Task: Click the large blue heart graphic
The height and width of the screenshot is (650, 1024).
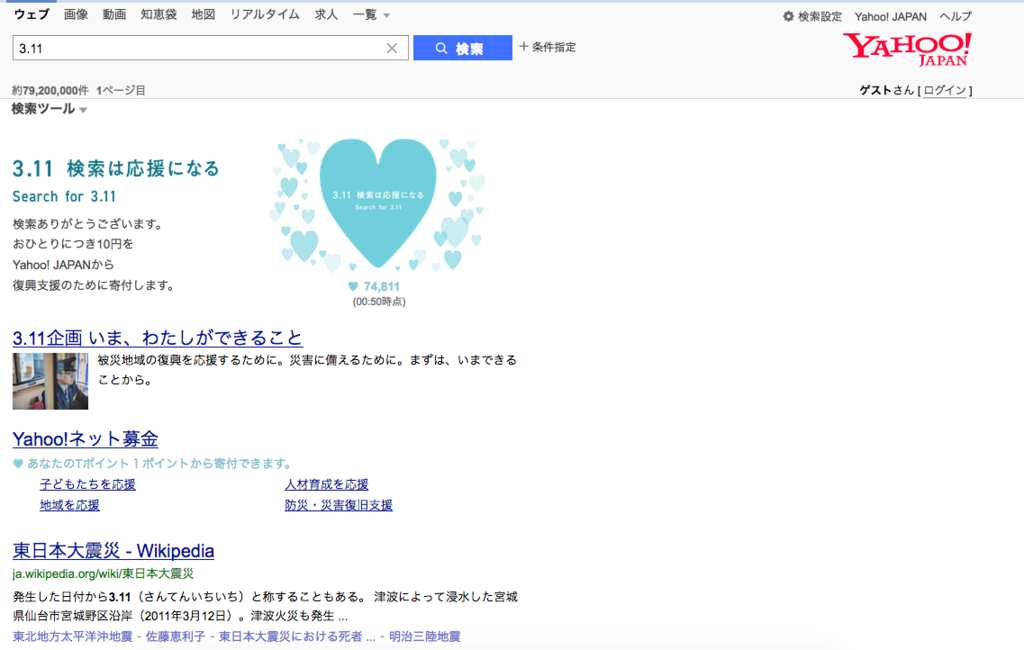Action: coord(377,203)
